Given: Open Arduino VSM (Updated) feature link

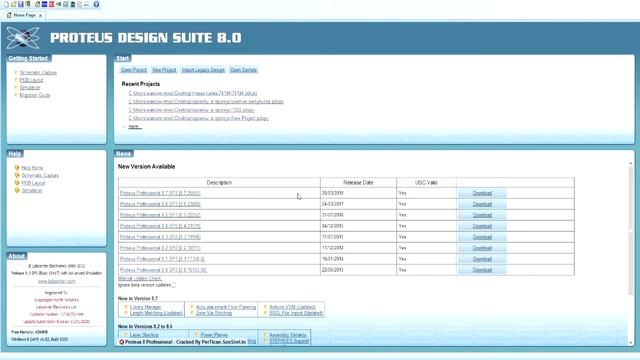Looking at the screenshot, I should pos(292,307).
